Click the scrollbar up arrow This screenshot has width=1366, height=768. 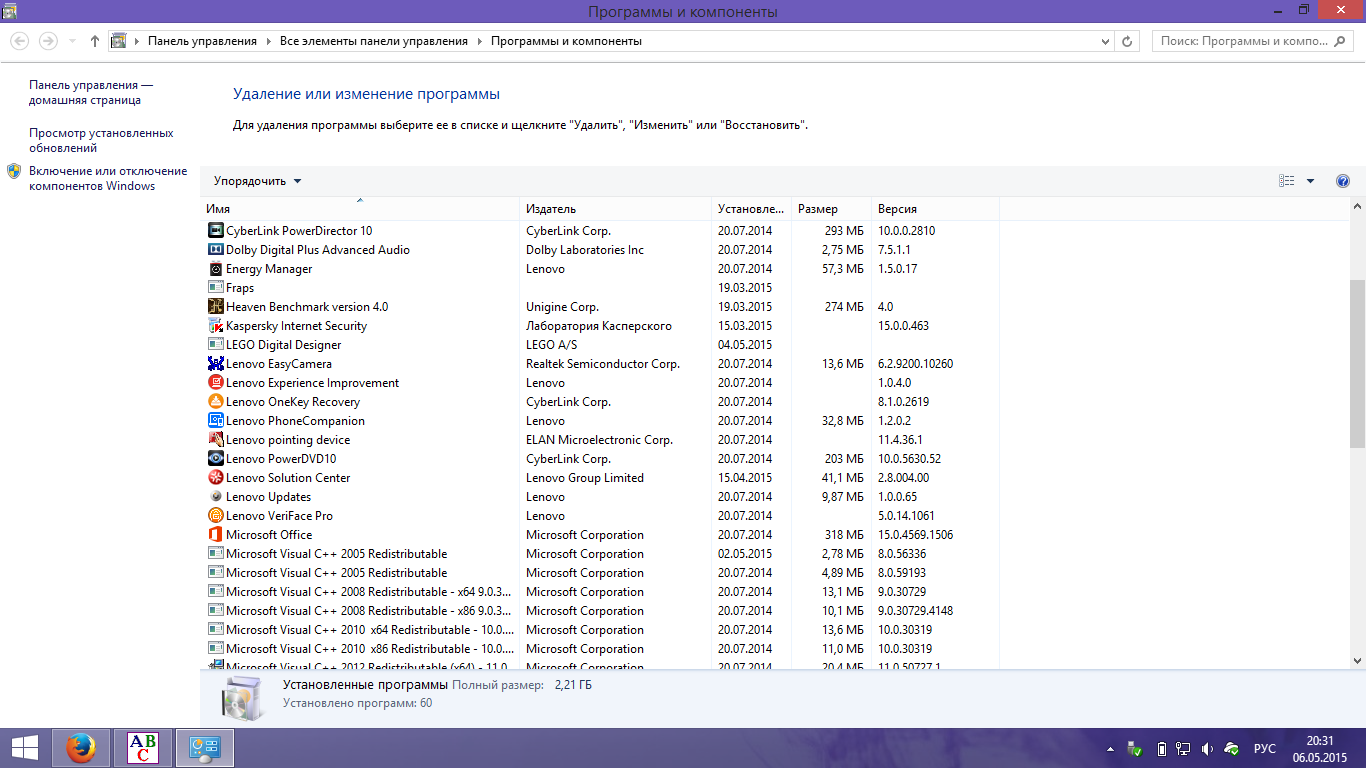pyautogui.click(x=1357, y=206)
